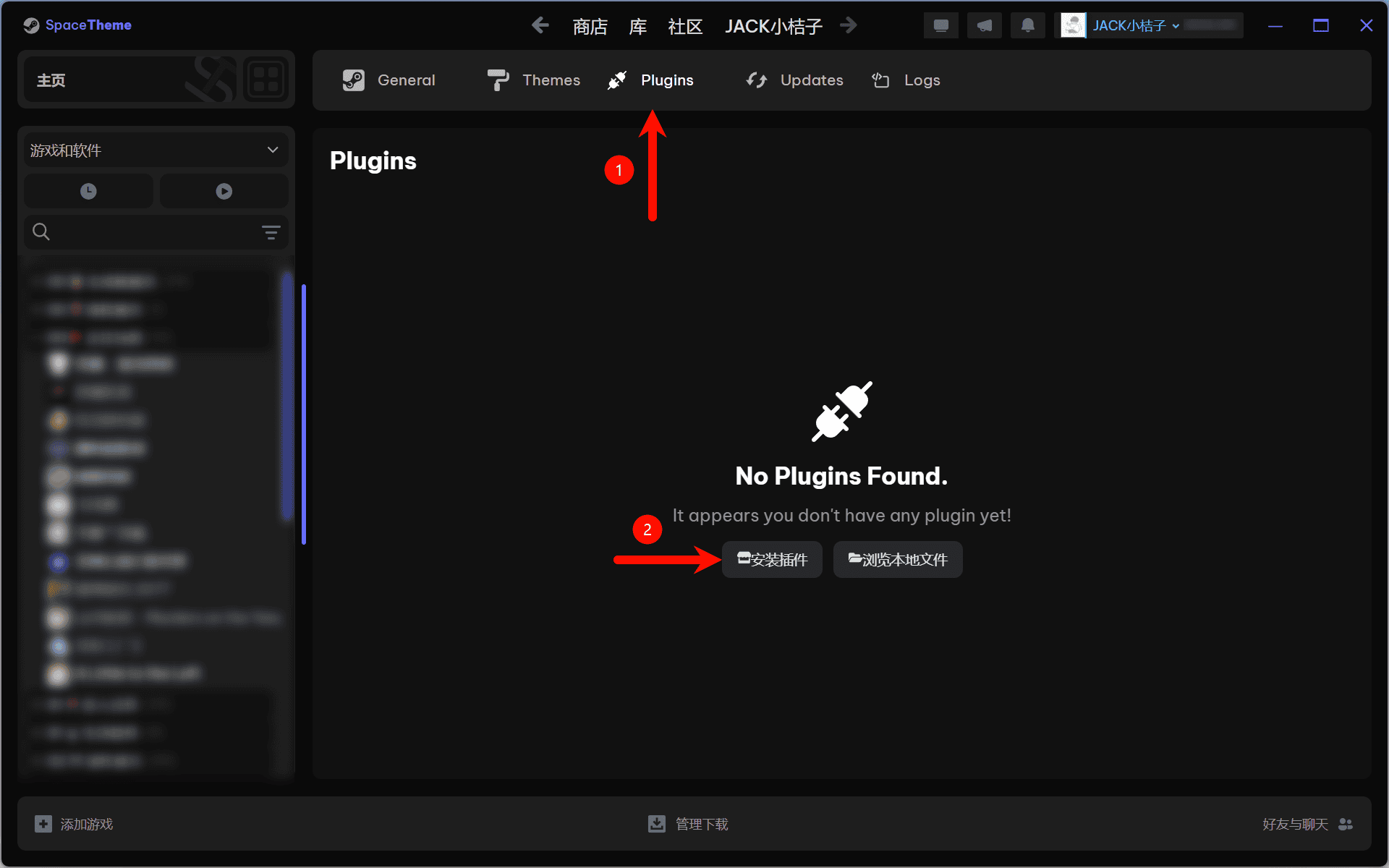Open the library advanced filter icon
Image resolution: width=1389 pixels, height=868 pixels.
271,232
